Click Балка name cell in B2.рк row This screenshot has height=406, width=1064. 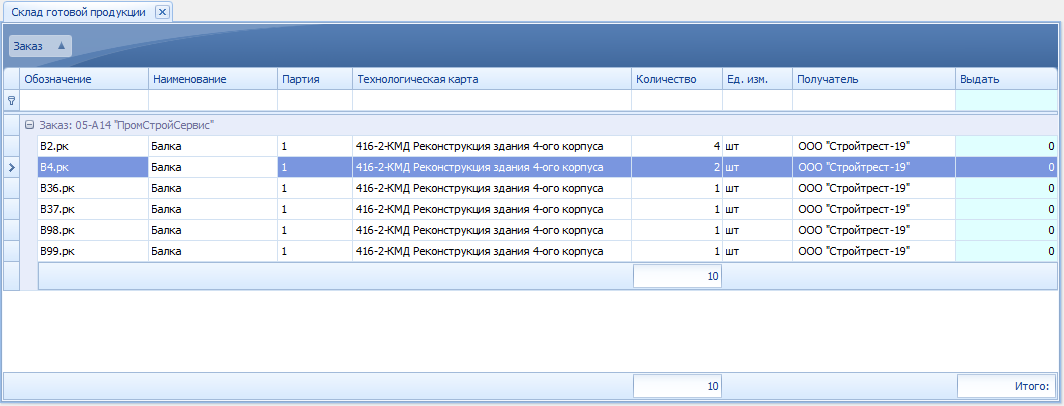tap(213, 146)
